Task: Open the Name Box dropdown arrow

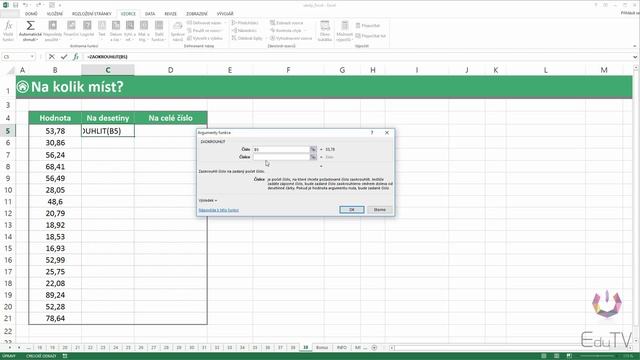Action: click(32, 57)
